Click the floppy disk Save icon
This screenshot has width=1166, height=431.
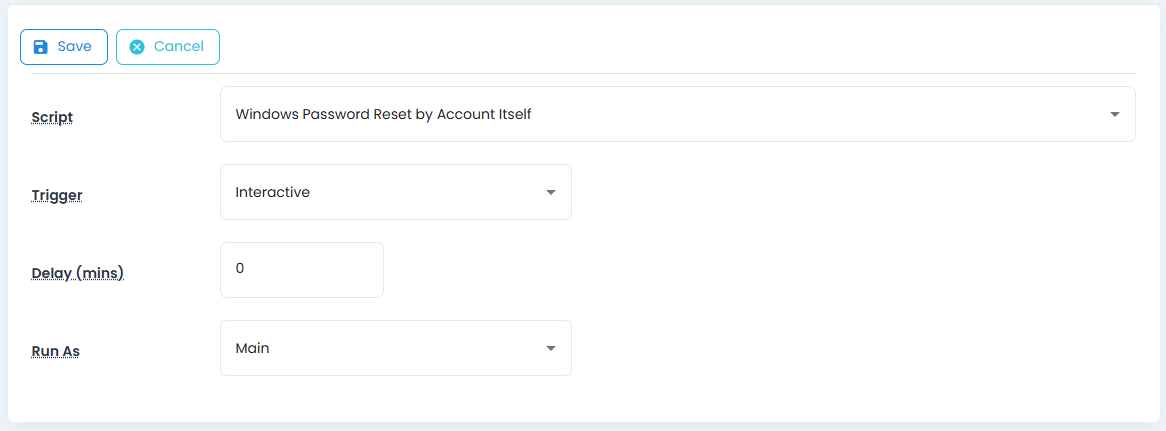pyautogui.click(x=41, y=47)
